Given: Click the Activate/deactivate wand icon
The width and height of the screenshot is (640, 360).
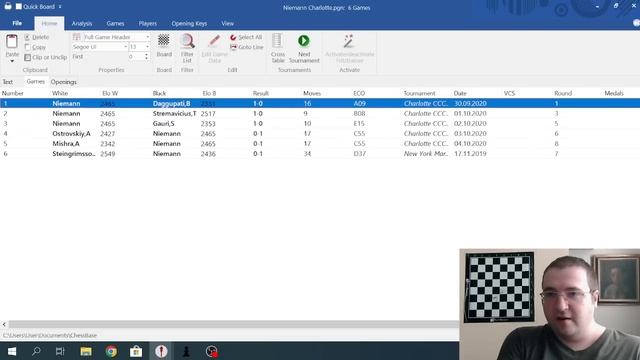Looking at the screenshot, I should click(349, 41).
